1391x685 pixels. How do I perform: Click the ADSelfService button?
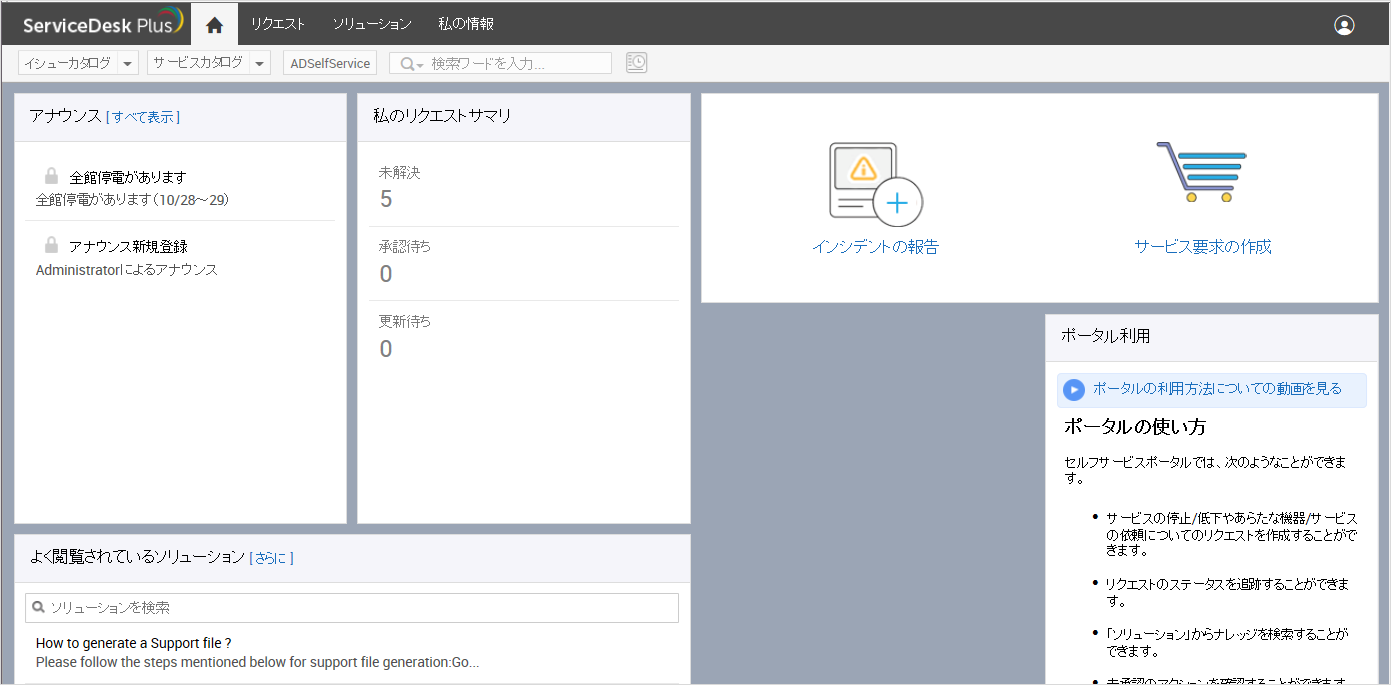[330, 63]
